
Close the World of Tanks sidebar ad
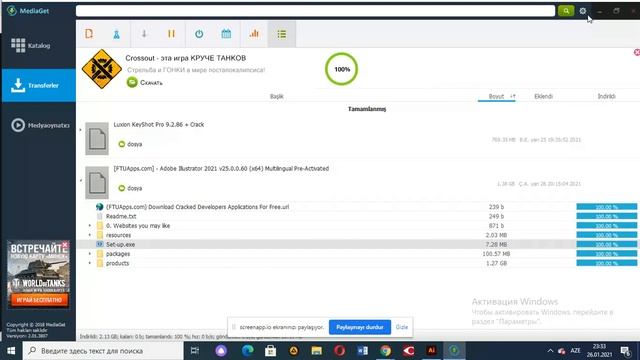(65, 244)
